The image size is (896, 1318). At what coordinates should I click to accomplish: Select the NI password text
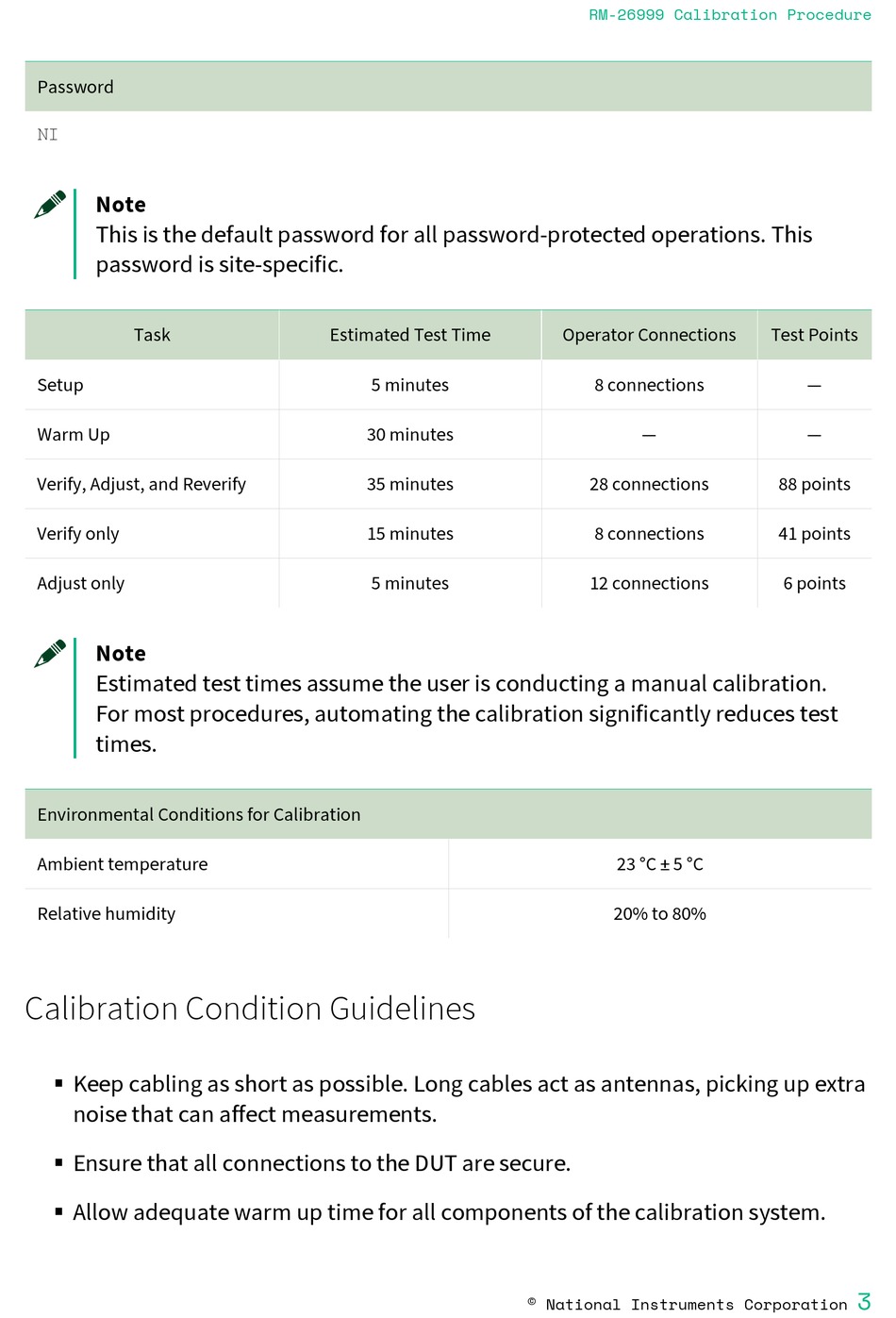point(47,135)
